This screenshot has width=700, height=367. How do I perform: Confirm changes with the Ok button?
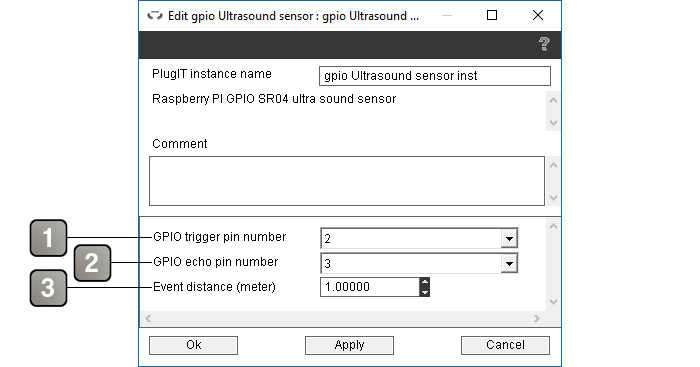193,345
